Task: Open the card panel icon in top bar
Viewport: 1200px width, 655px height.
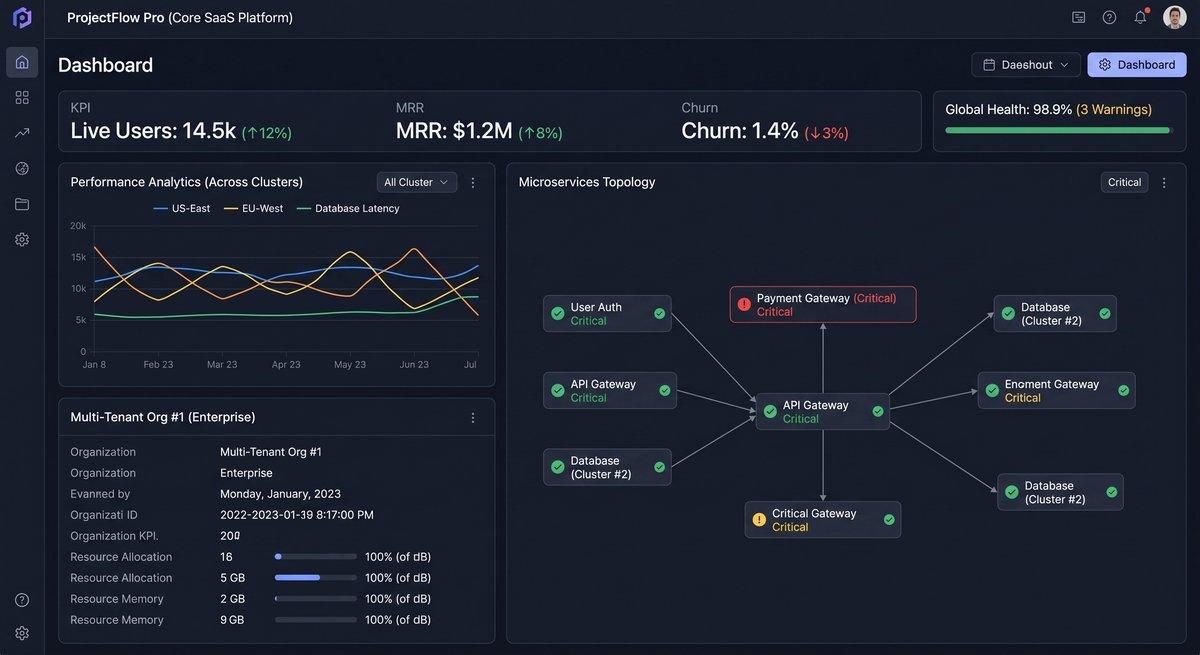Action: [1078, 17]
